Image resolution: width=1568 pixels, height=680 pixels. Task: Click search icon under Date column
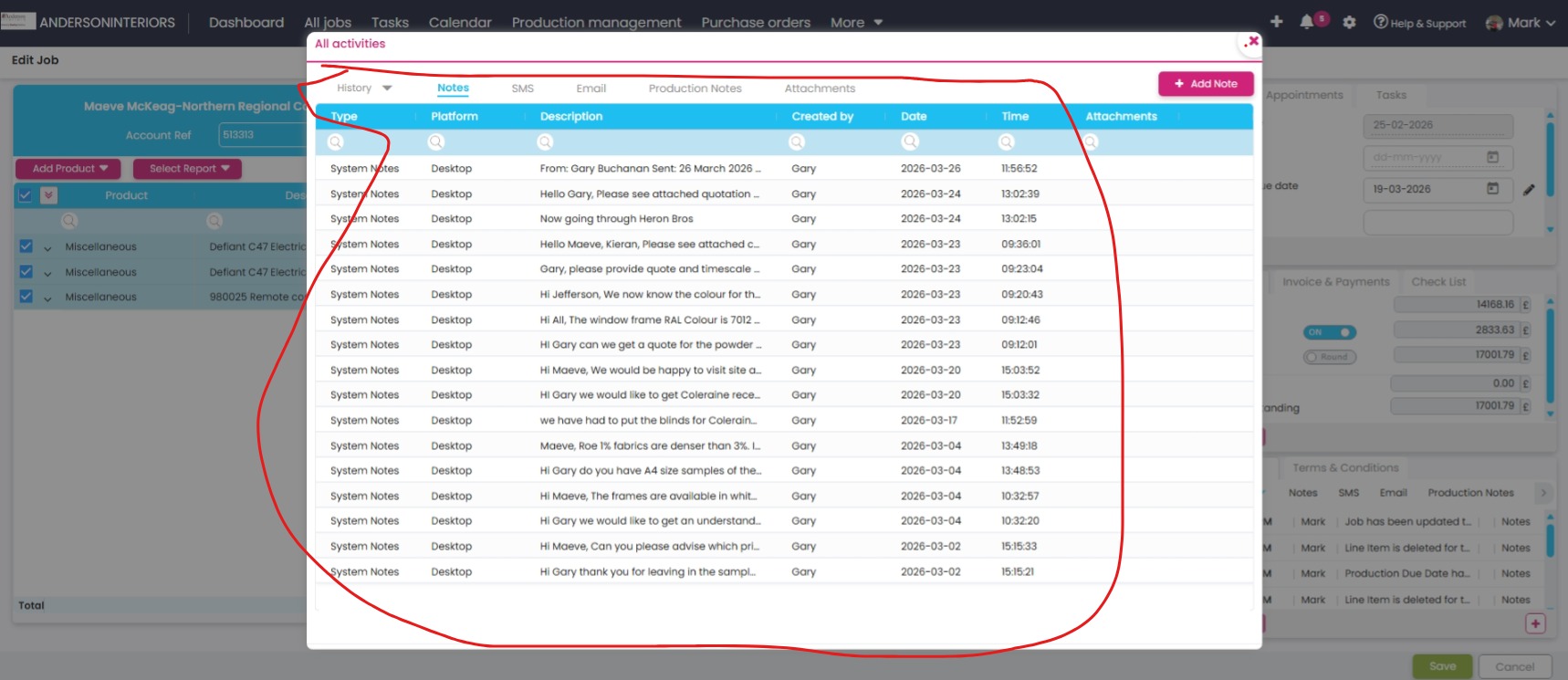tap(910, 141)
